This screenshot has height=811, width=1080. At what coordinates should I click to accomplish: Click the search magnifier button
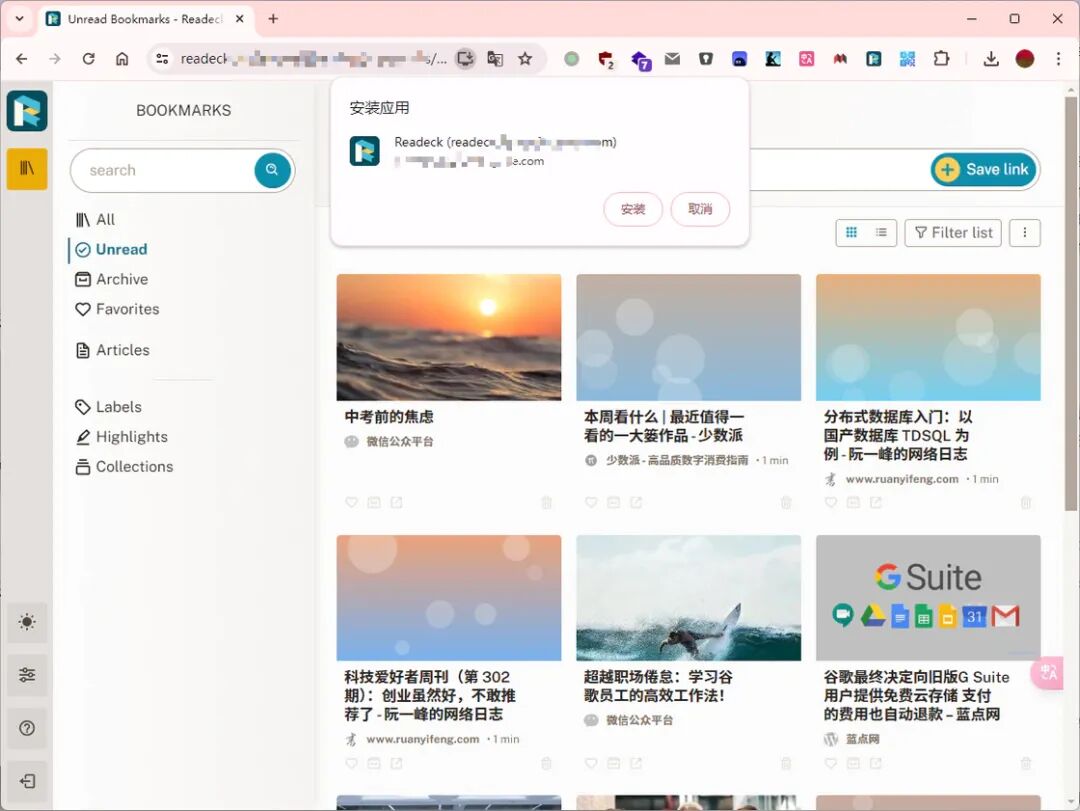(272, 170)
